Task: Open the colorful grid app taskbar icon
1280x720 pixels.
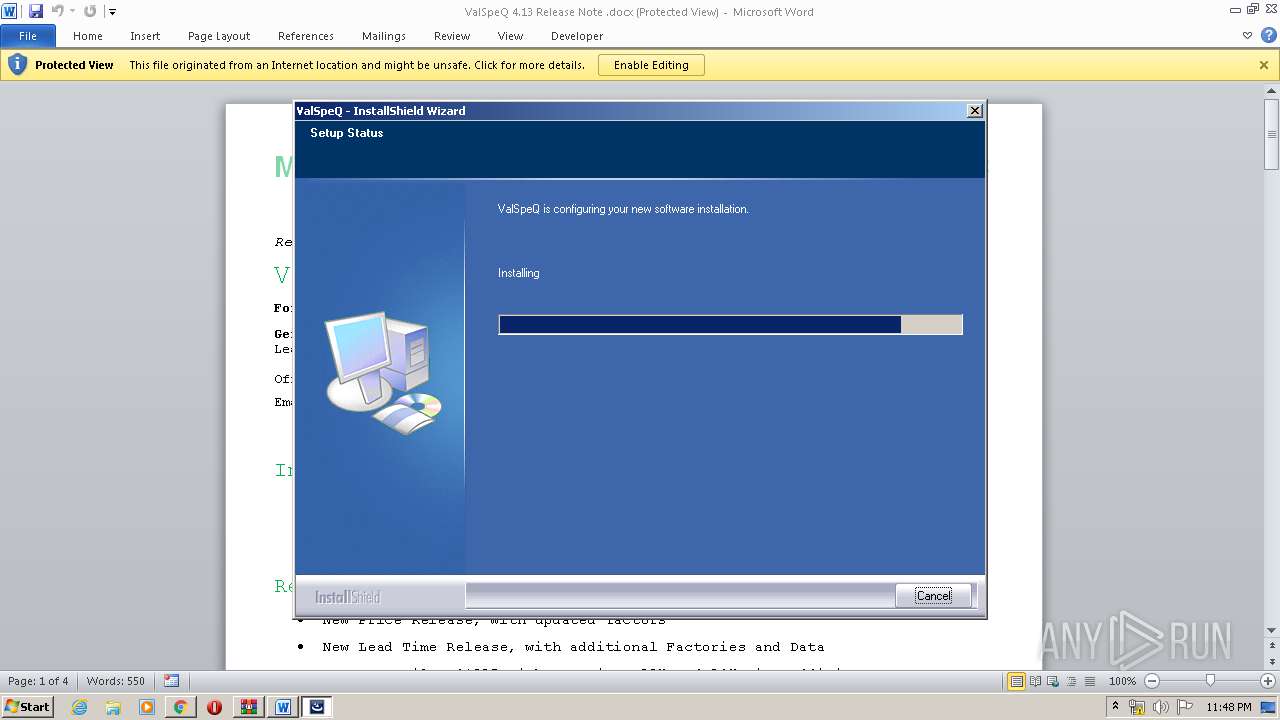Action: tap(249, 707)
